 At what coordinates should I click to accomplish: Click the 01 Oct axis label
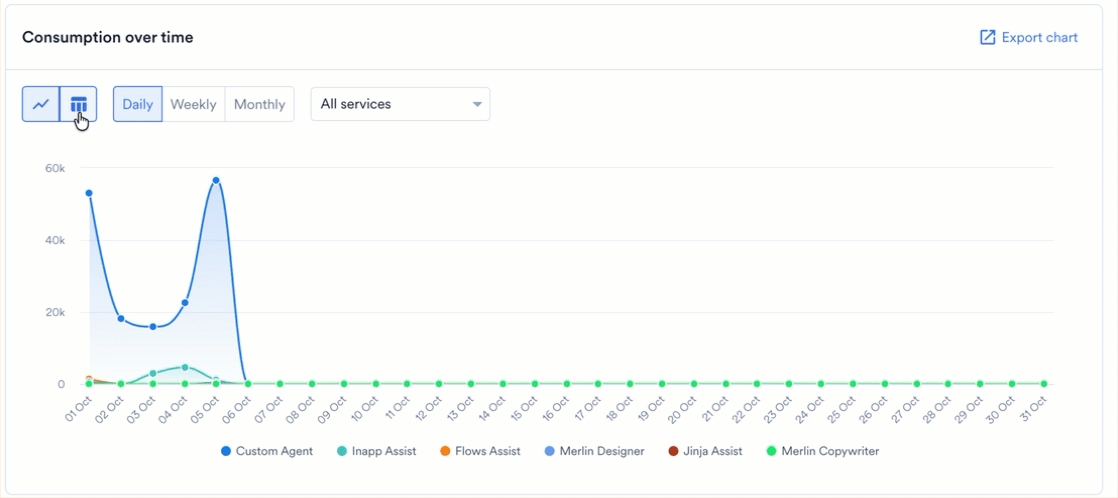(x=79, y=409)
